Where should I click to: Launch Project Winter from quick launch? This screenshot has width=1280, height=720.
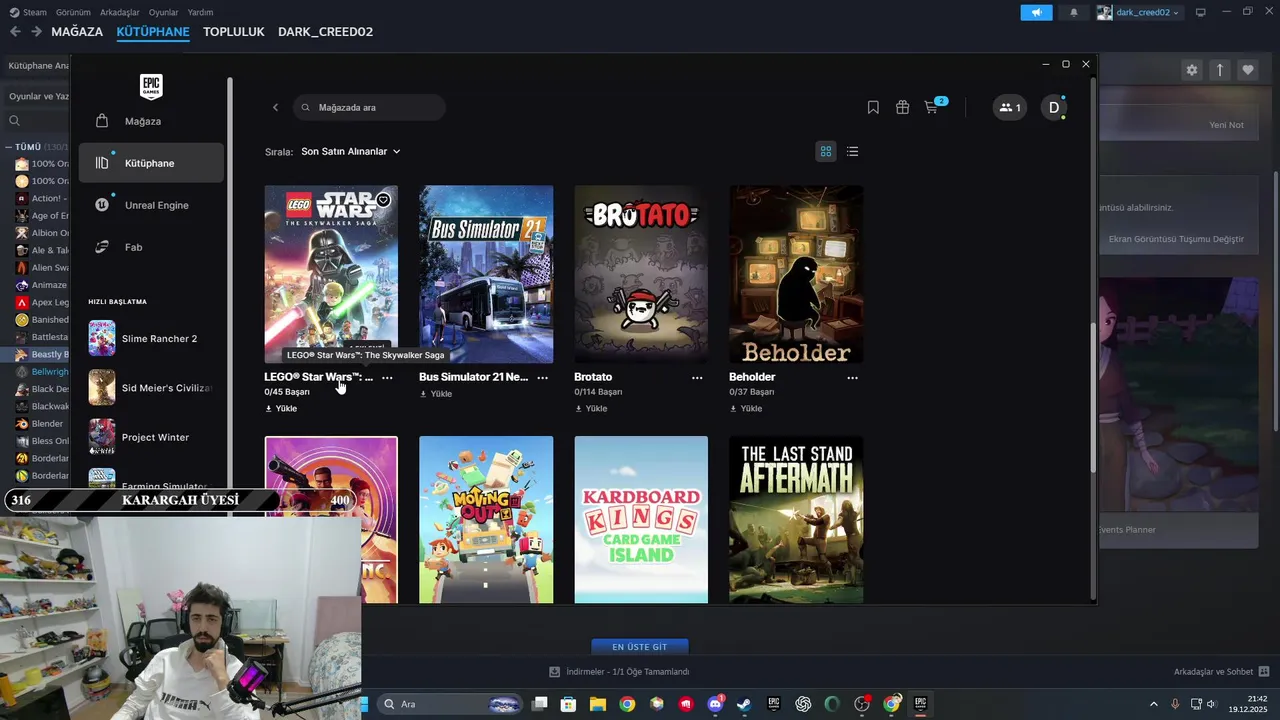pyautogui.click(x=150, y=437)
